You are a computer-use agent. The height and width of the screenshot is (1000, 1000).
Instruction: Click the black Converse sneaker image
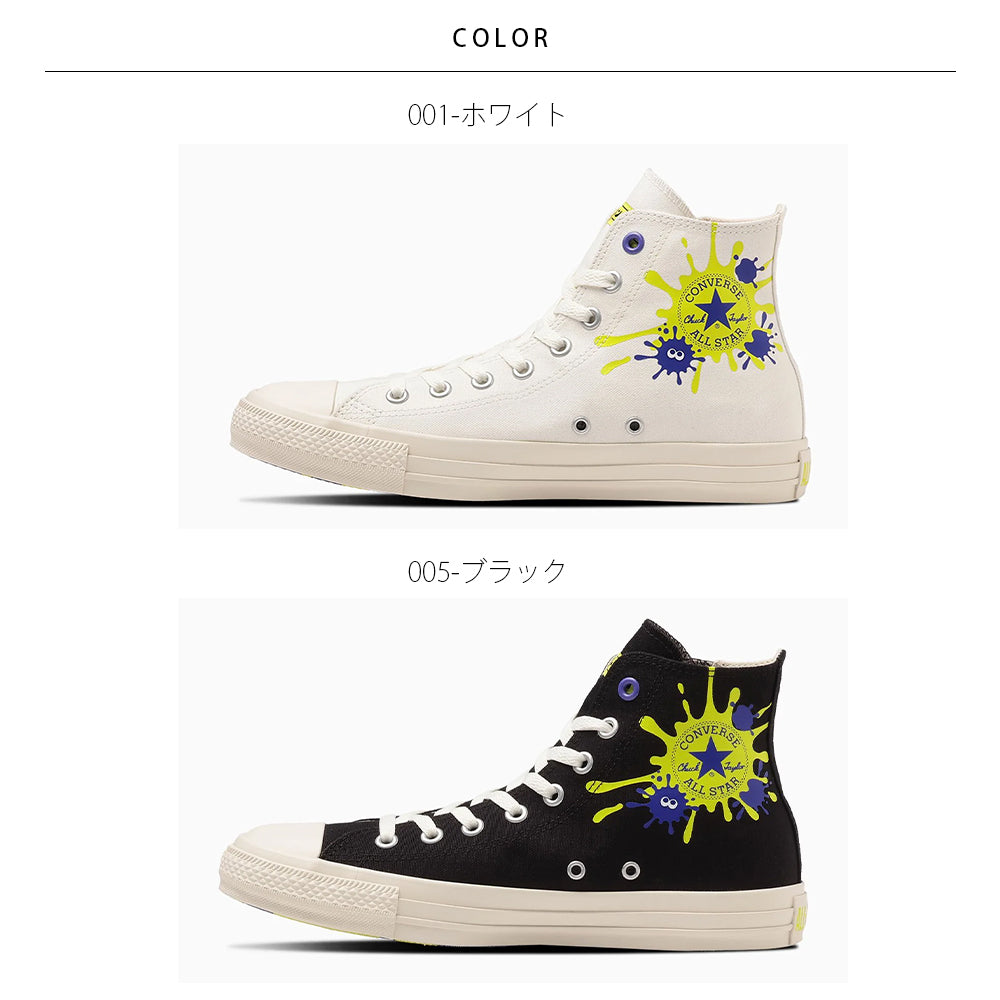[513, 790]
